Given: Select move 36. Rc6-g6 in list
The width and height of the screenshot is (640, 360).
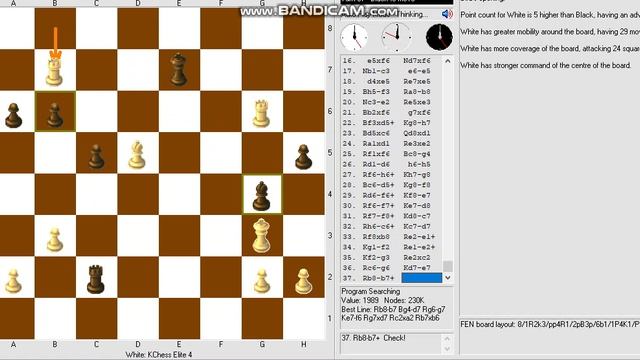Looking at the screenshot, I should [x=376, y=268].
